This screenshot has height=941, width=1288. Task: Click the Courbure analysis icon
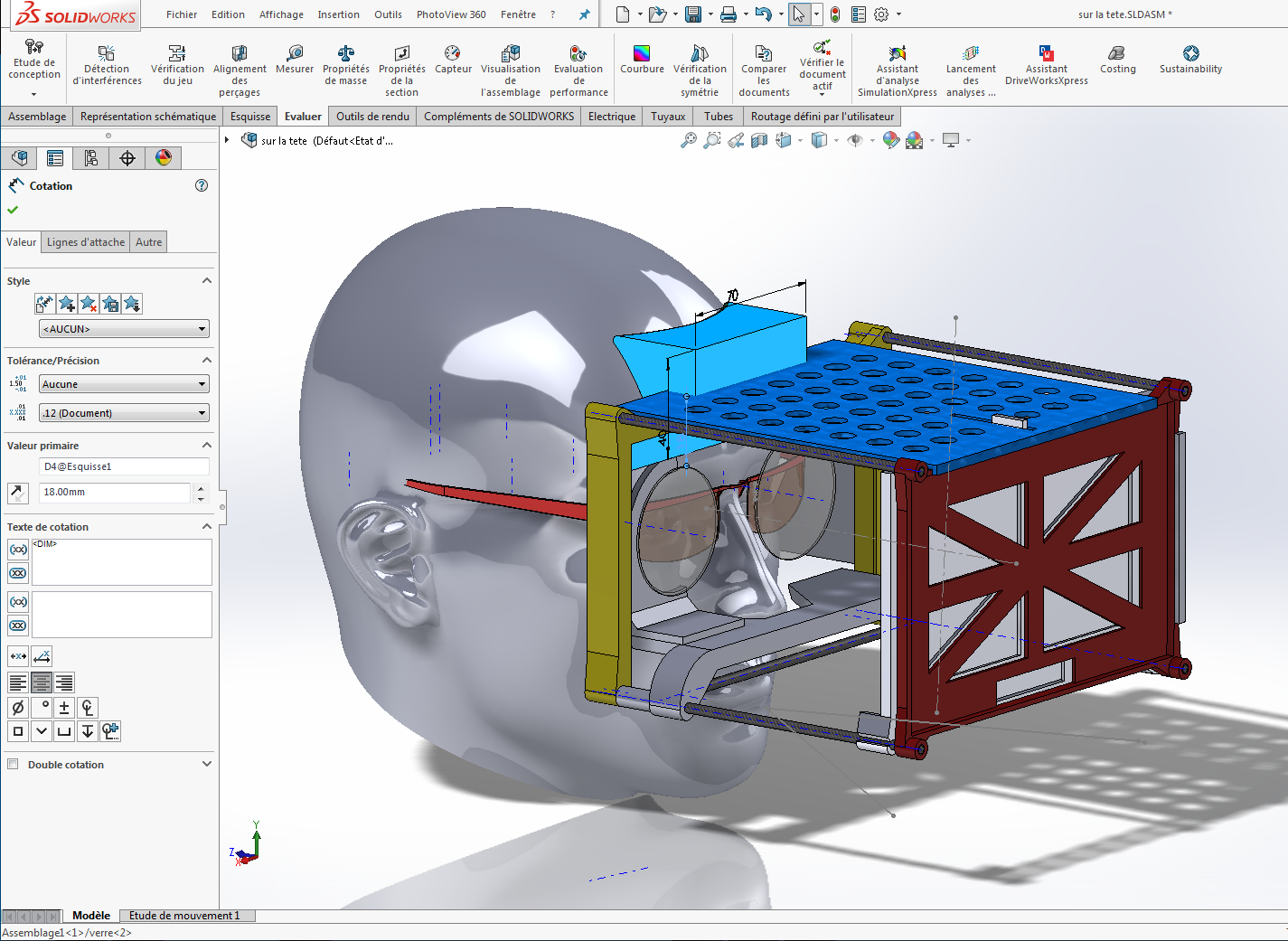642,60
